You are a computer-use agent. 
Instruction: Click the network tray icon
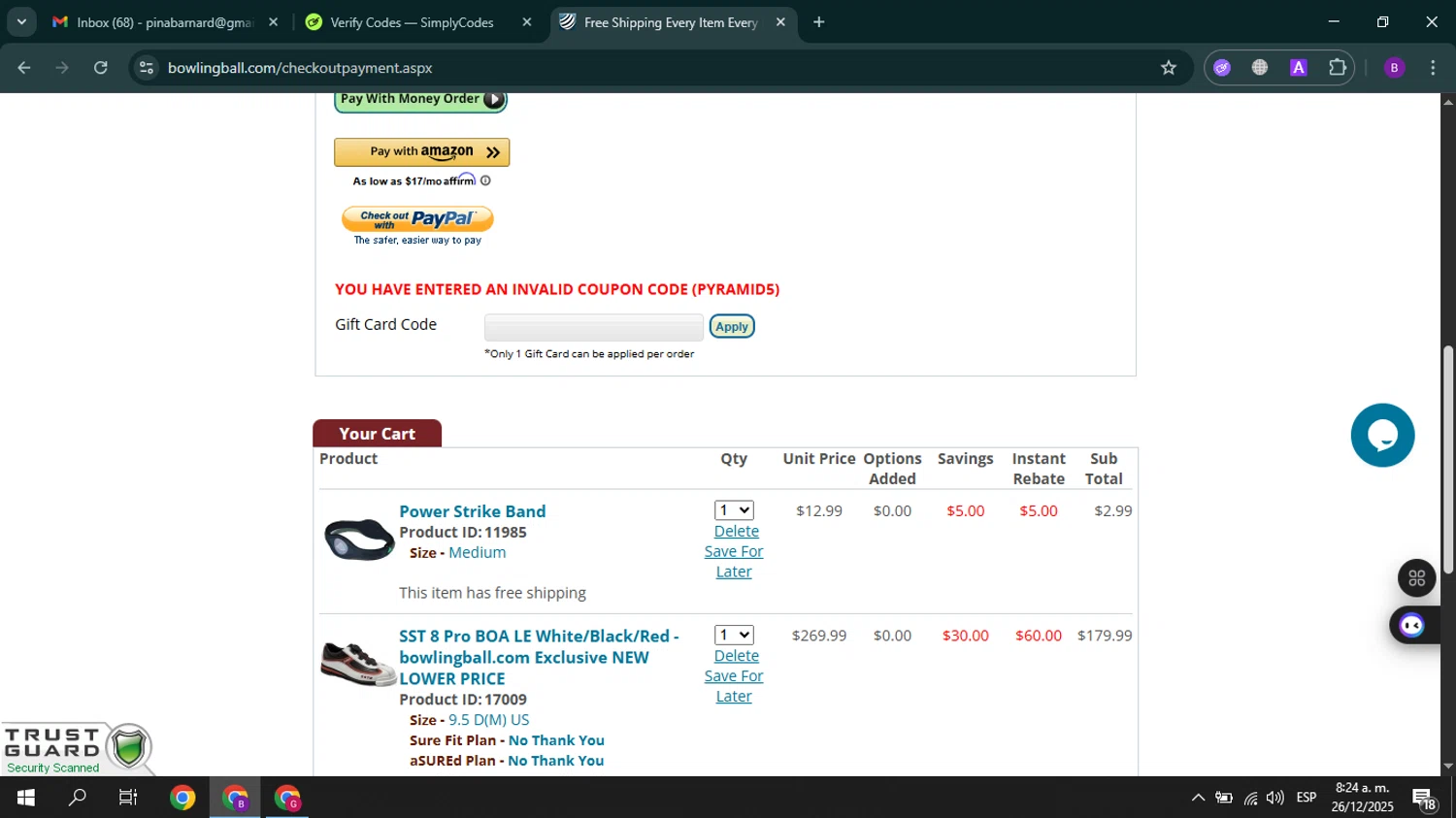(1250, 798)
